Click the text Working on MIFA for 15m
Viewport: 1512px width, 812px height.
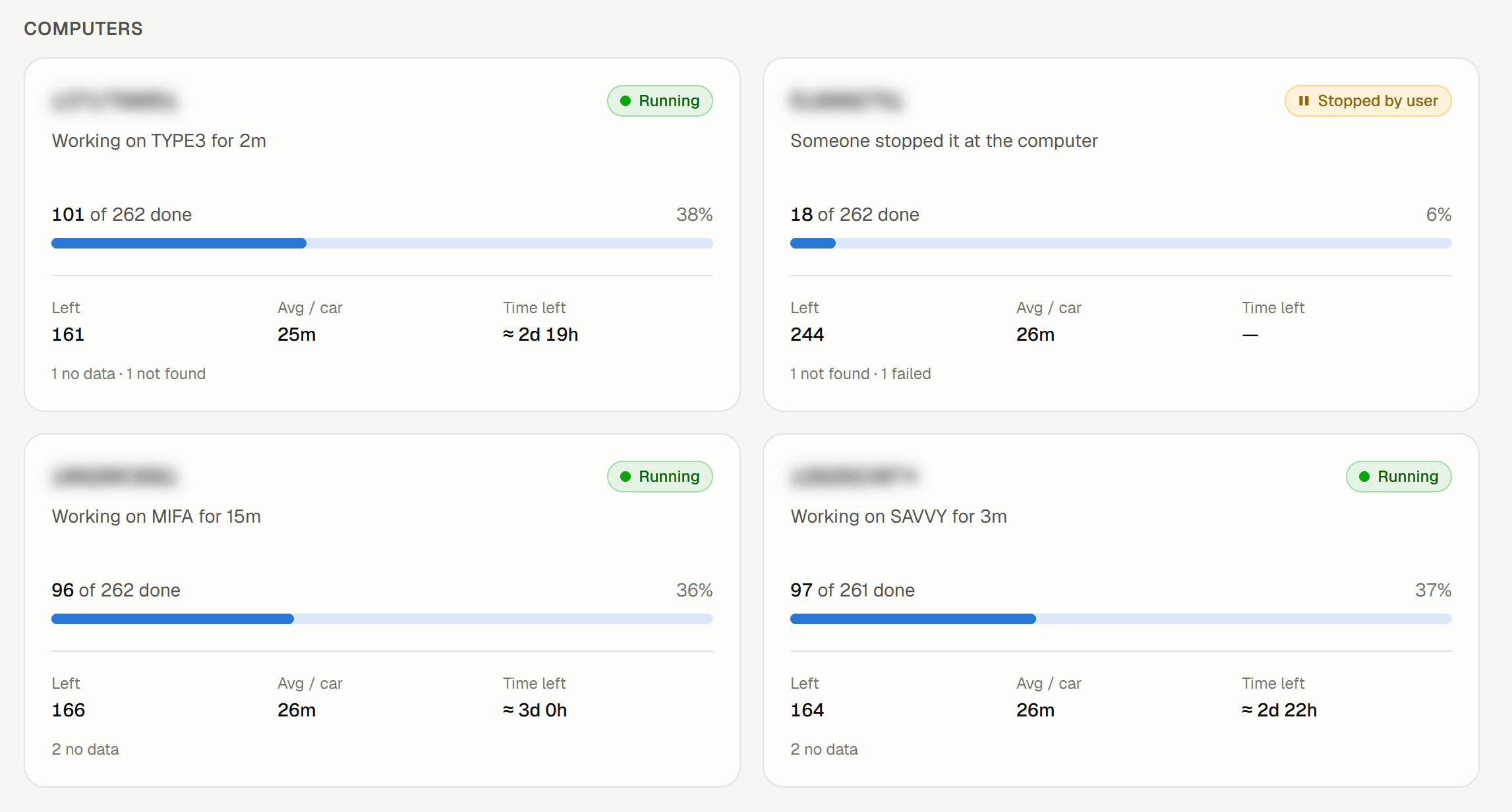[156, 516]
